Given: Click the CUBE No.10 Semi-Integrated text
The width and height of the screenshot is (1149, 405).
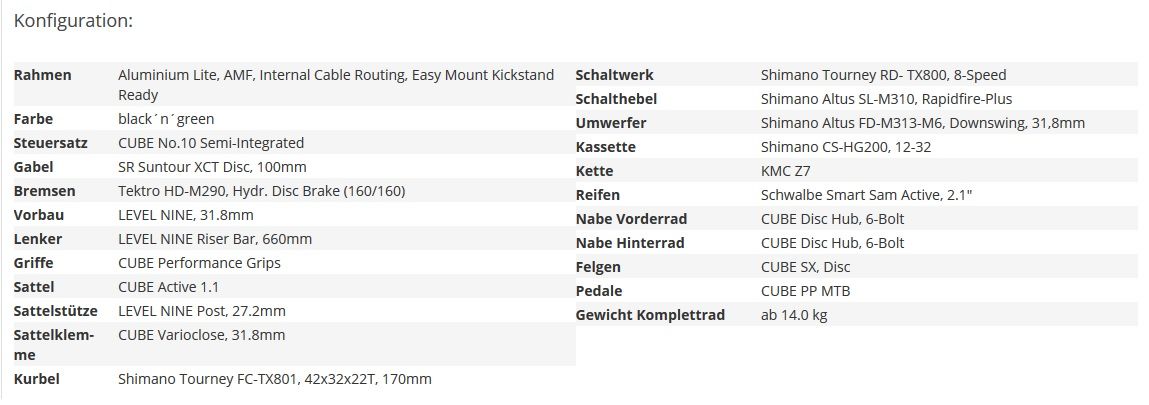Looking at the screenshot, I should [x=211, y=143].
